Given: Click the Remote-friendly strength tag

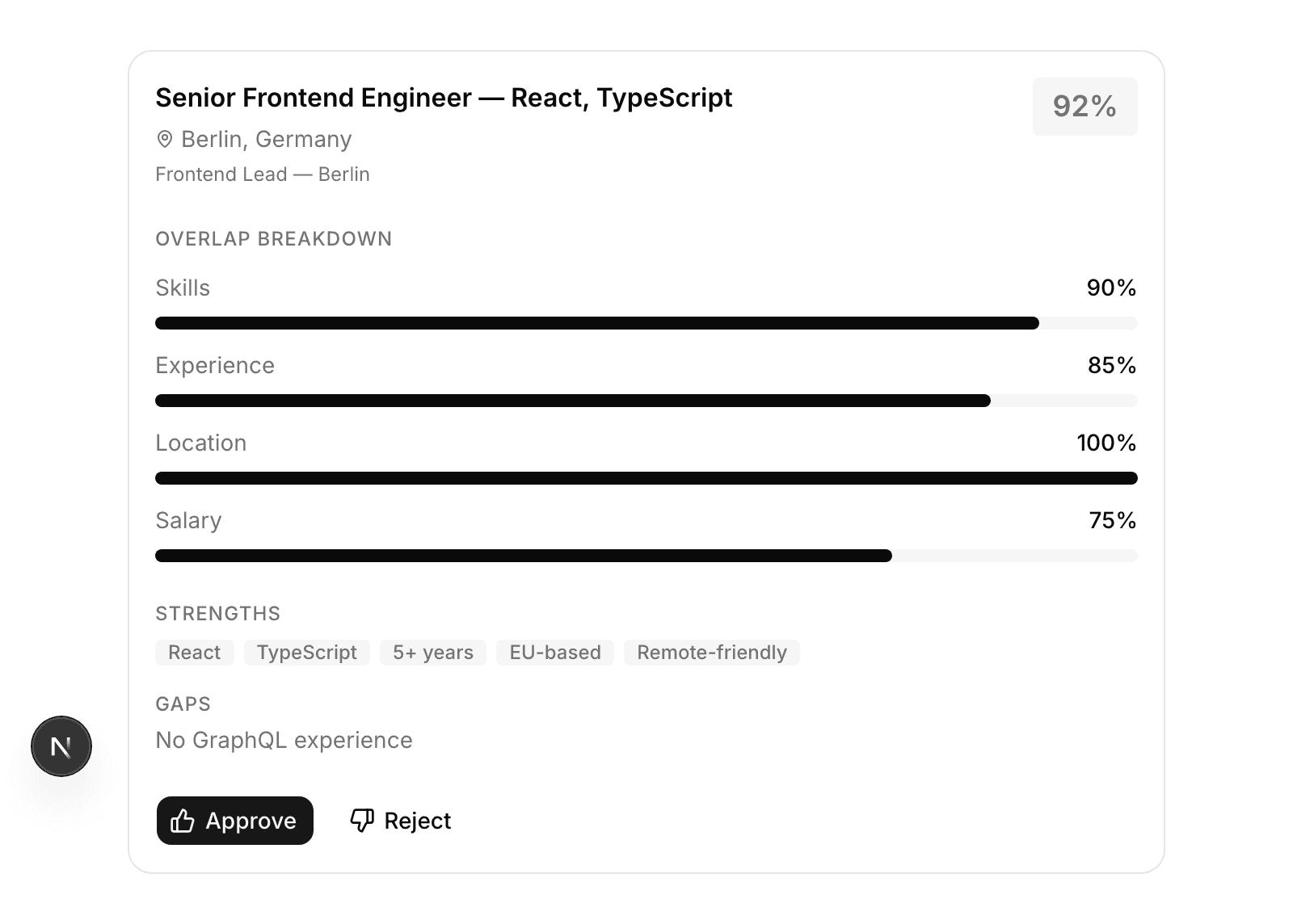Looking at the screenshot, I should coord(711,653).
